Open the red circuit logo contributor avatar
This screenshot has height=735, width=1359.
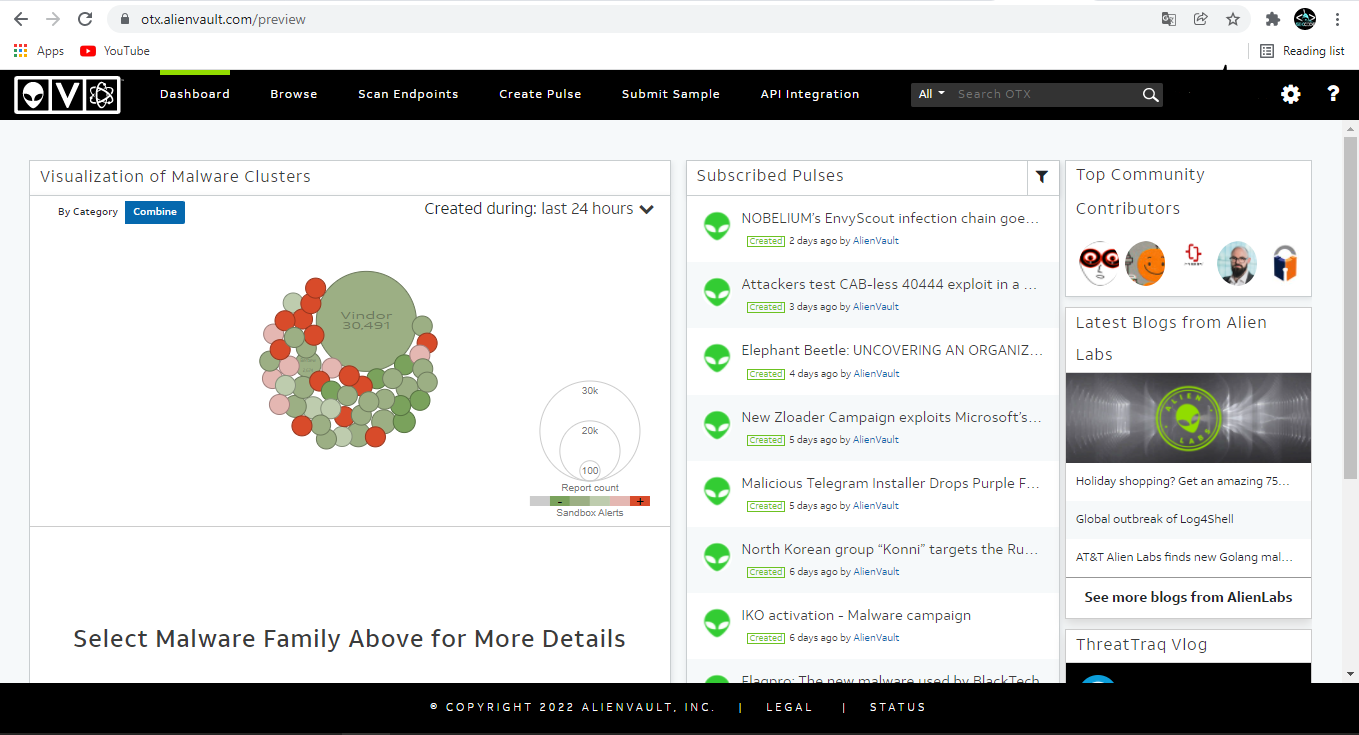(x=1192, y=256)
